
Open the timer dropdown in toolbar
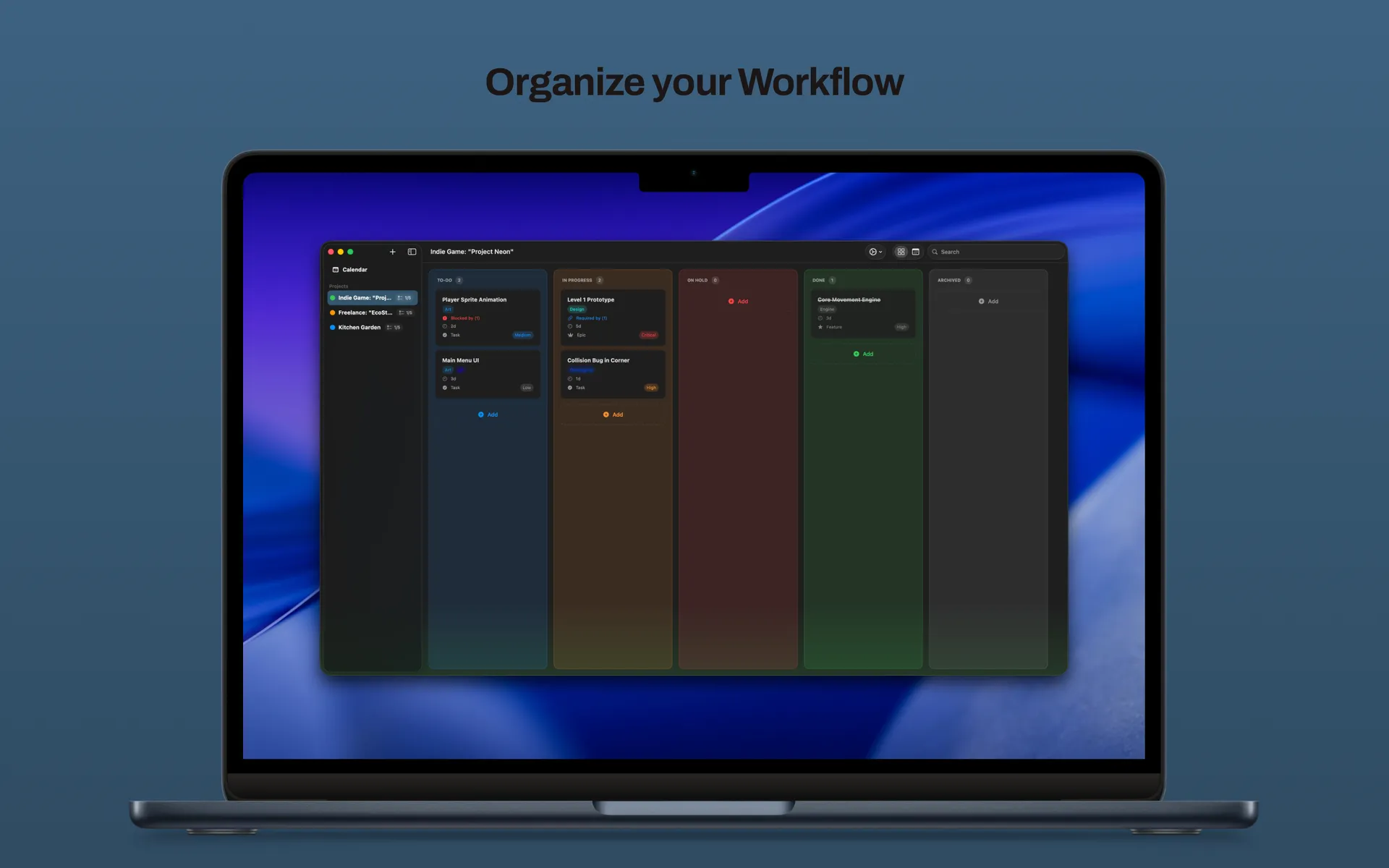(x=875, y=252)
